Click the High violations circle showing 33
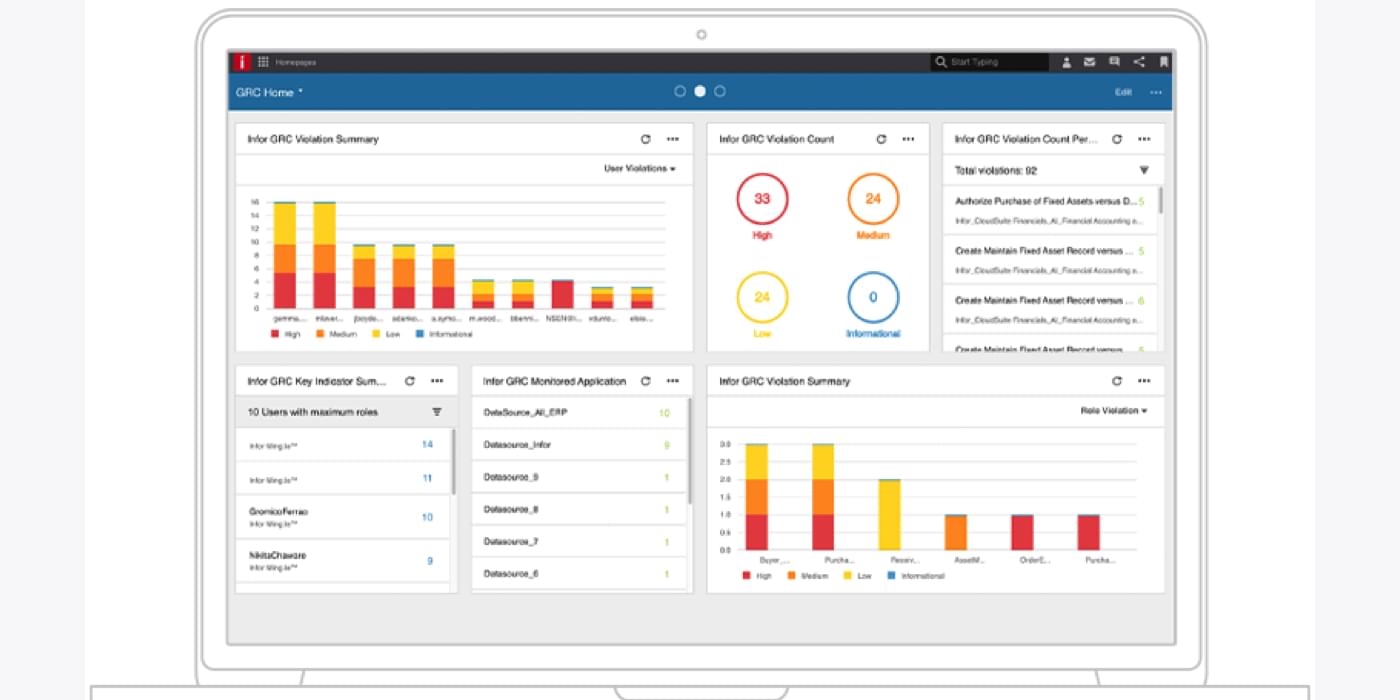The width and height of the screenshot is (1400, 700). pos(762,199)
